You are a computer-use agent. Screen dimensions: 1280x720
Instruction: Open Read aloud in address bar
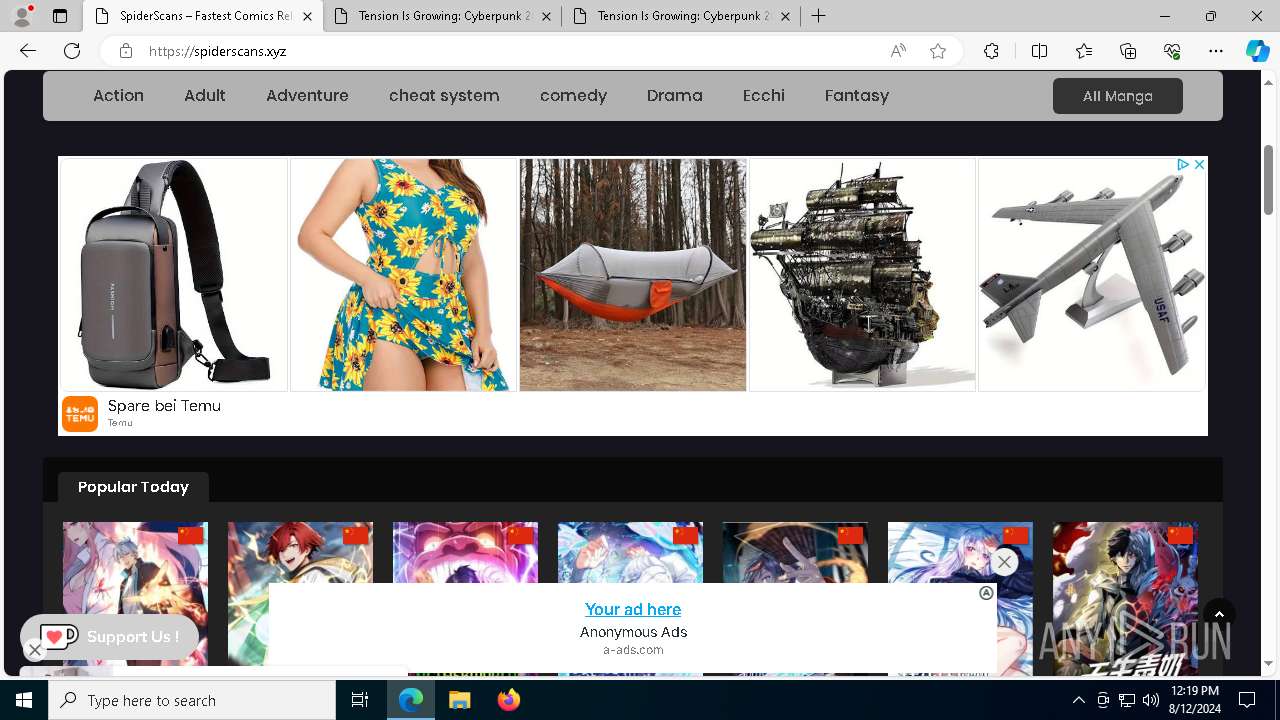pyautogui.click(x=898, y=51)
